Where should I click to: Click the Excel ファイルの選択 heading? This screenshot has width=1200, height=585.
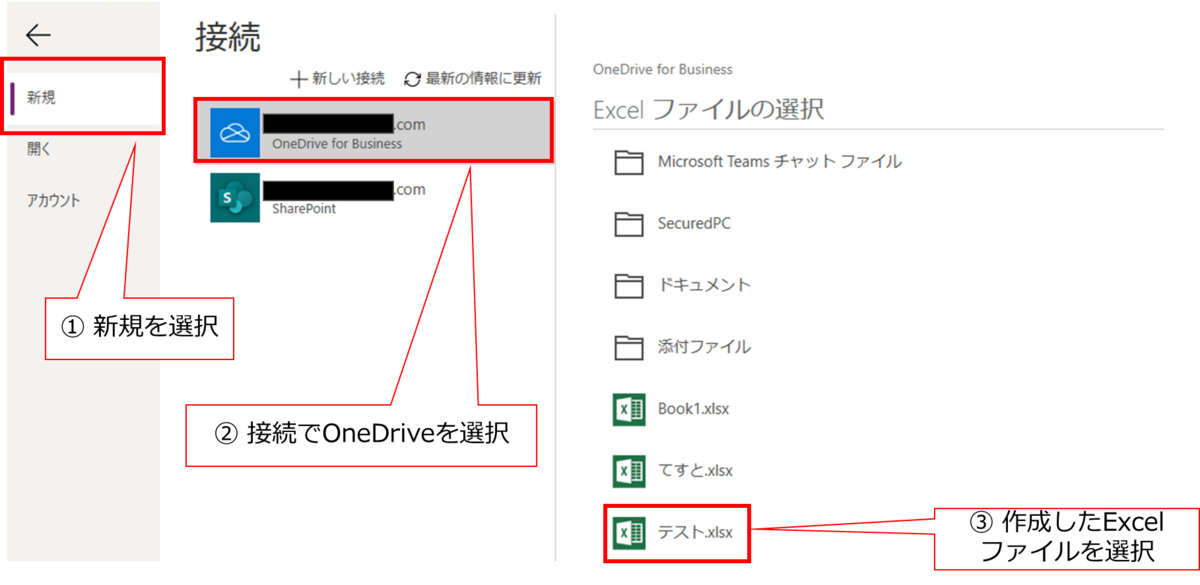pos(709,109)
